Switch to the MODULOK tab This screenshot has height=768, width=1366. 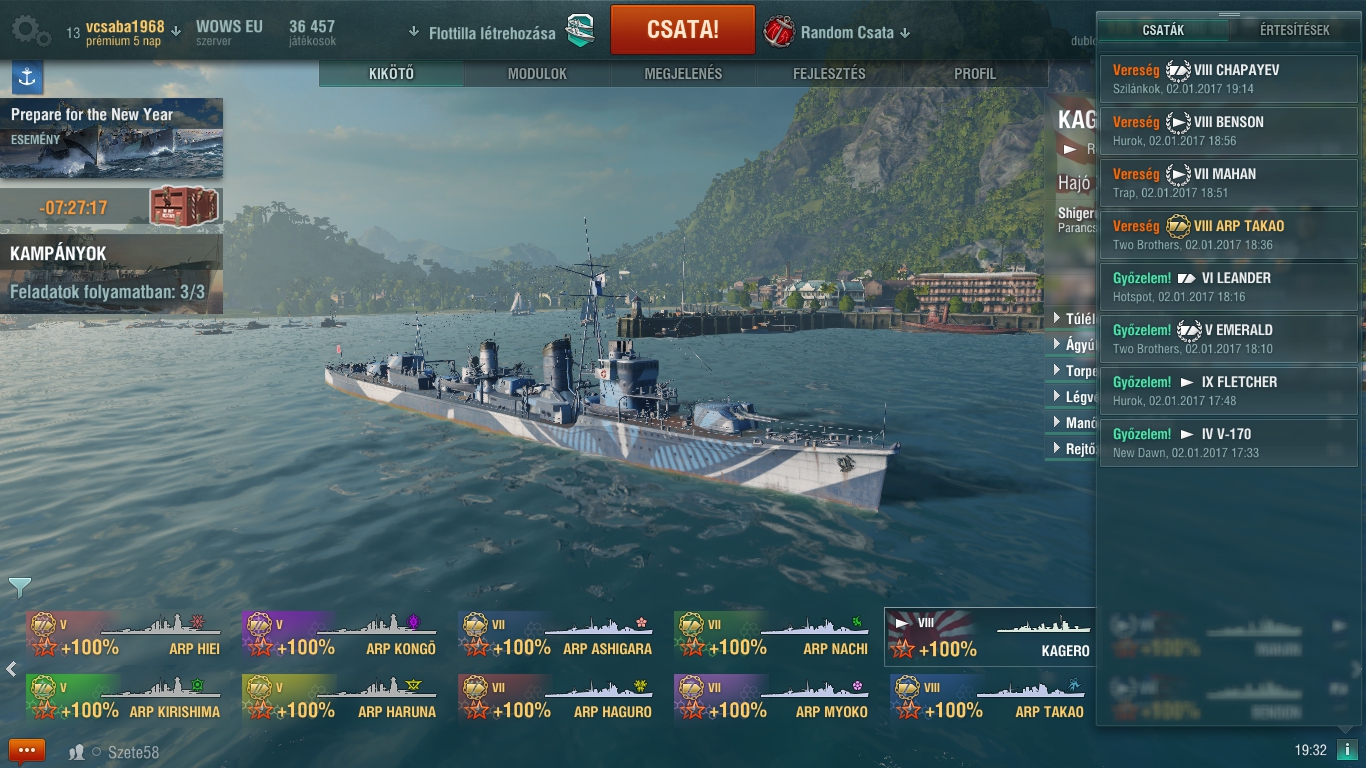(537, 74)
